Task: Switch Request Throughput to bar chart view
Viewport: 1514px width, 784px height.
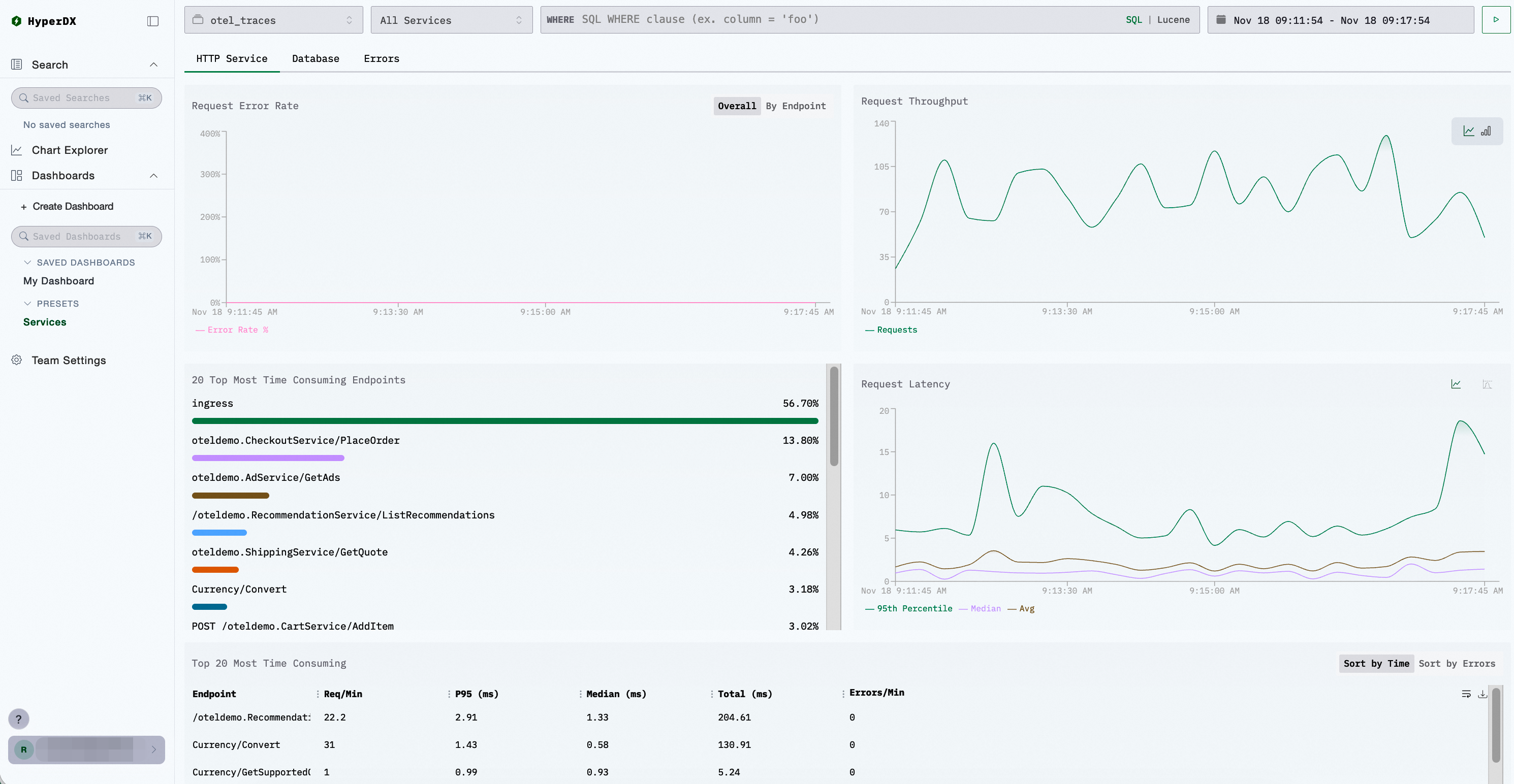Action: tap(1487, 131)
